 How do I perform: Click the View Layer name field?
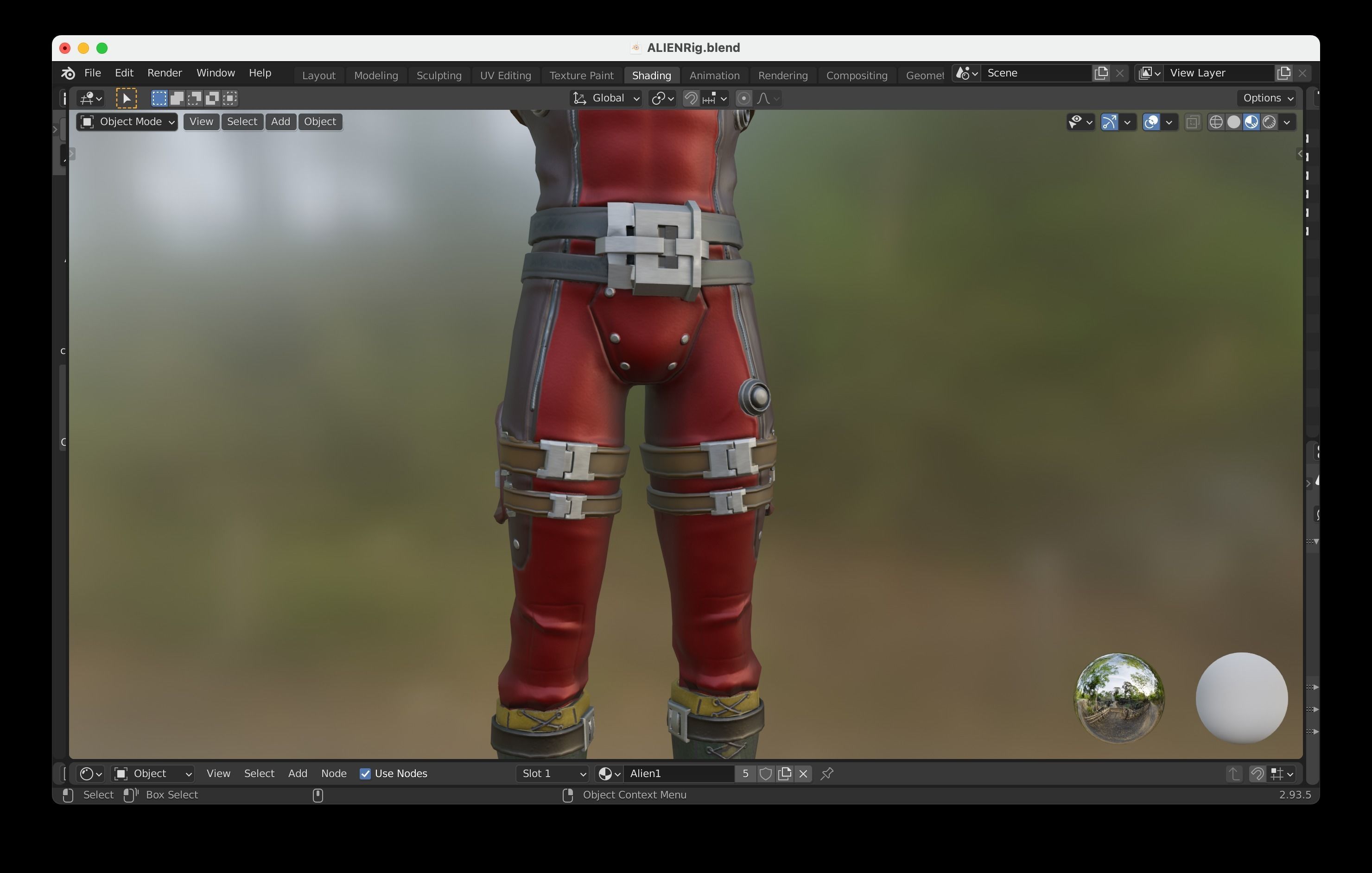coord(1219,73)
